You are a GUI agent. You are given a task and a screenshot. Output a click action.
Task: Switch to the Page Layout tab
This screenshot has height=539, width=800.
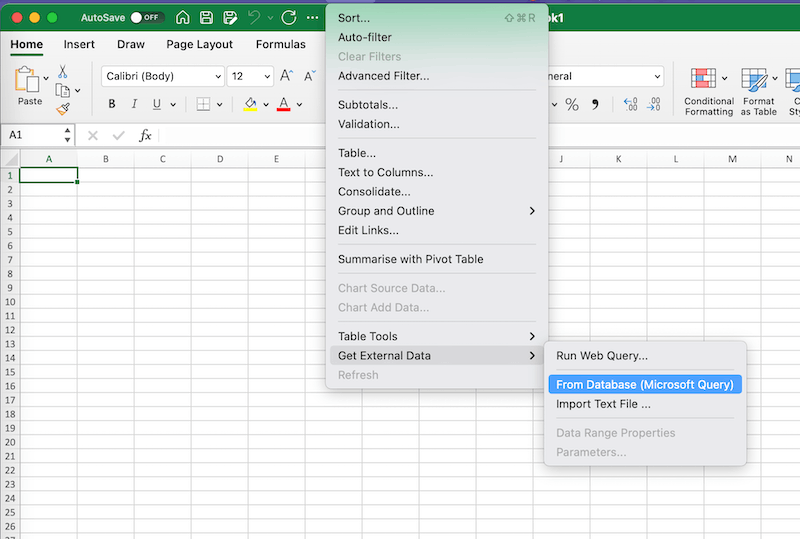coord(199,44)
